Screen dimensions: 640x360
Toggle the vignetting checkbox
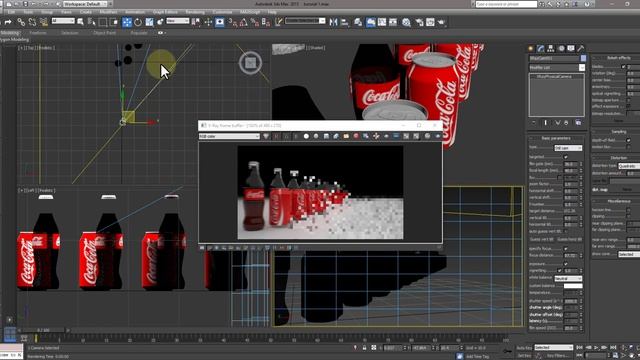pos(560,270)
